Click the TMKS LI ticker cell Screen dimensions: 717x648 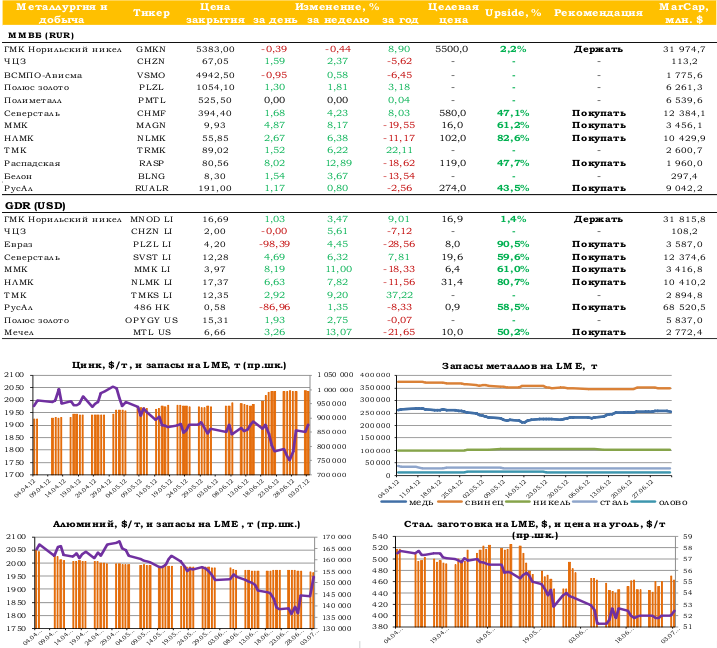152,295
